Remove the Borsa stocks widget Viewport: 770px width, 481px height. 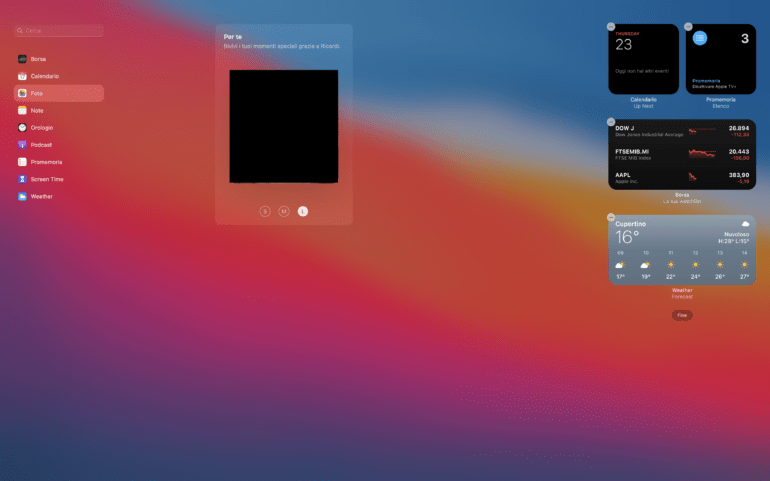point(611,122)
